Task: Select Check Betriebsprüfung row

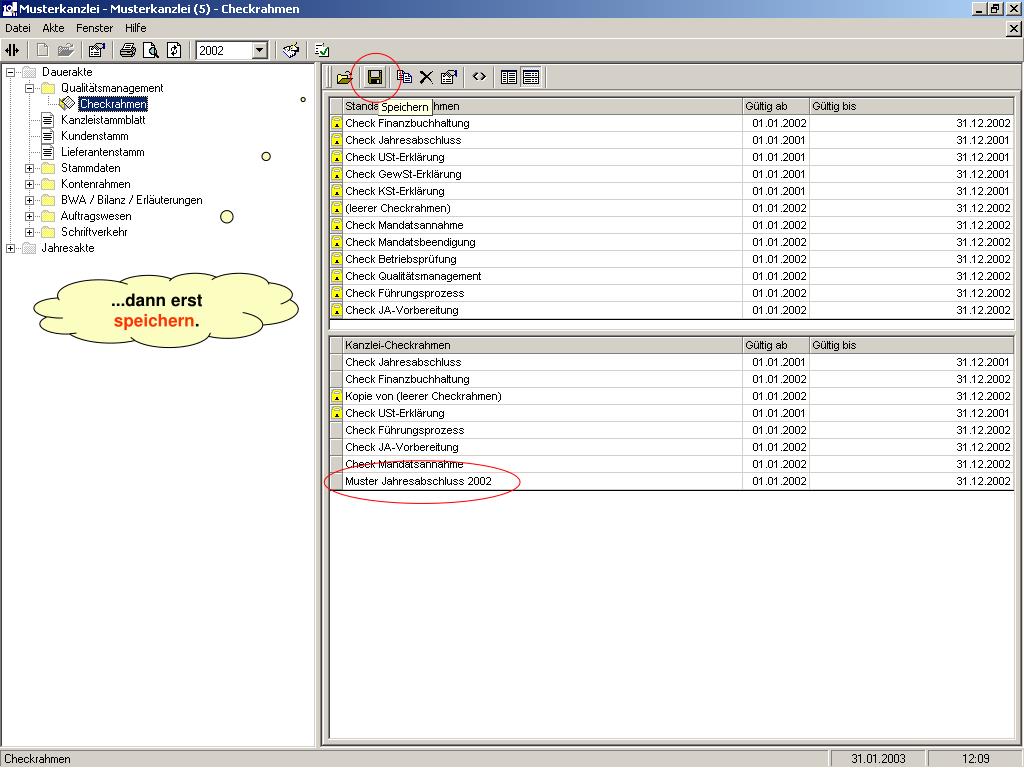Action: point(671,259)
